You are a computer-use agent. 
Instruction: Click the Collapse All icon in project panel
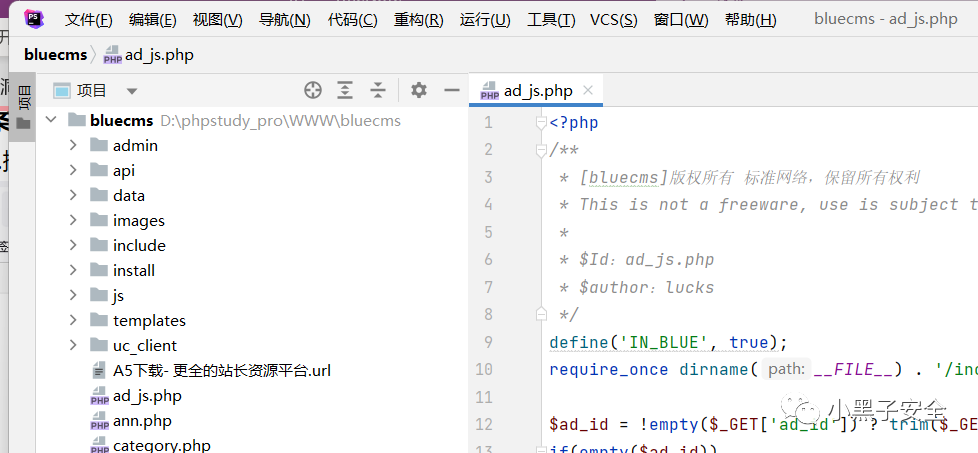click(x=377, y=90)
